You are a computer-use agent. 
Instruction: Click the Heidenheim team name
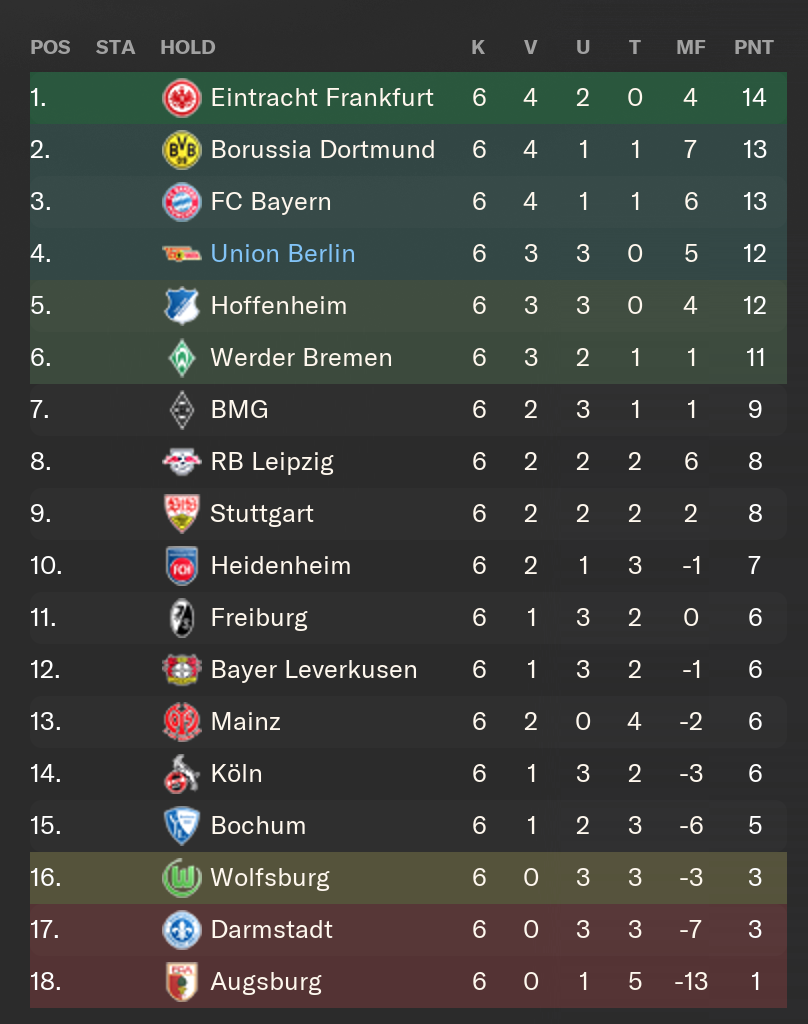point(281,566)
